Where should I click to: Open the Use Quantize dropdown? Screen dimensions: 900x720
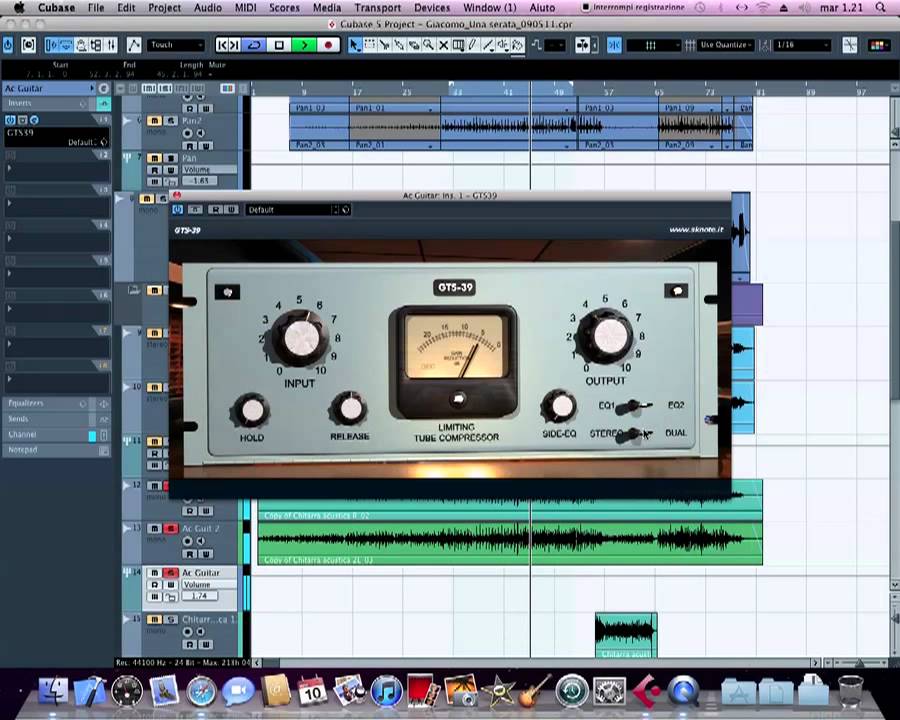(x=726, y=45)
